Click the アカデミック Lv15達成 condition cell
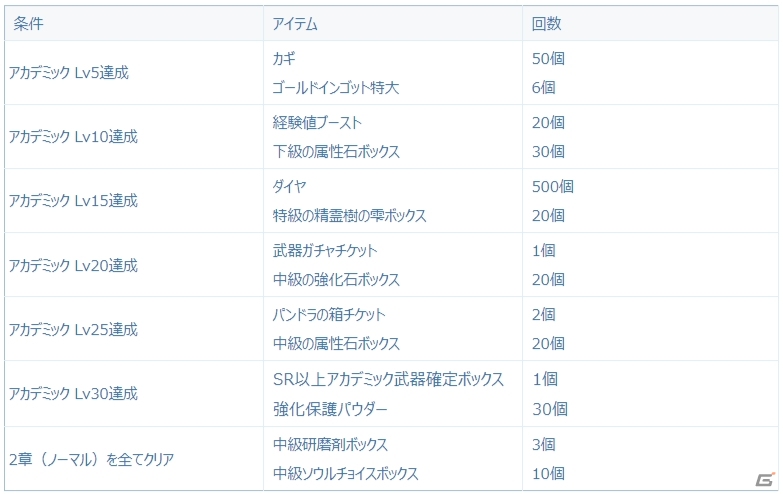Screen dimensions: 783x494 (134, 201)
